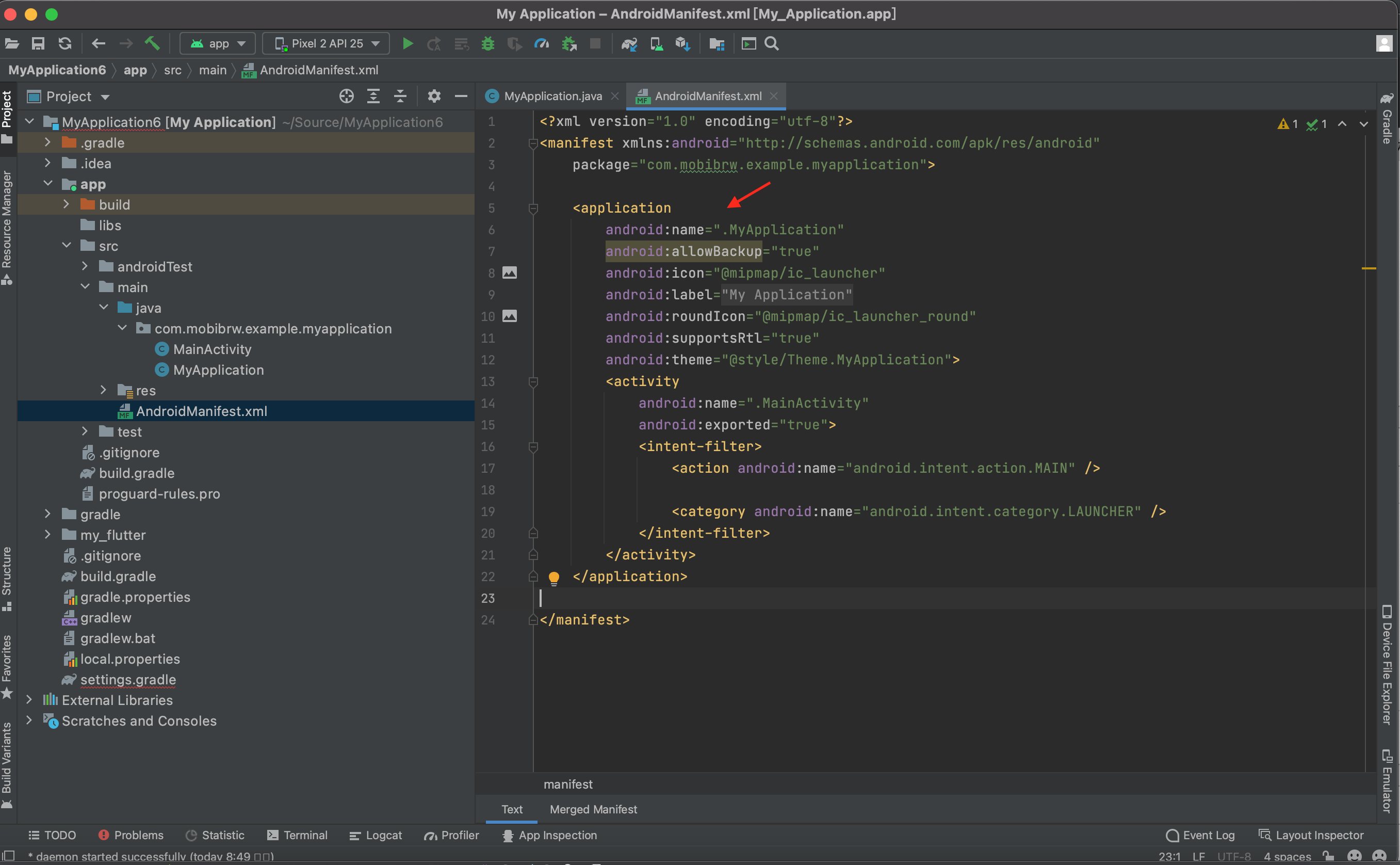The image size is (1400, 865).
Task: Navigate back with the left arrow icon
Action: click(99, 43)
